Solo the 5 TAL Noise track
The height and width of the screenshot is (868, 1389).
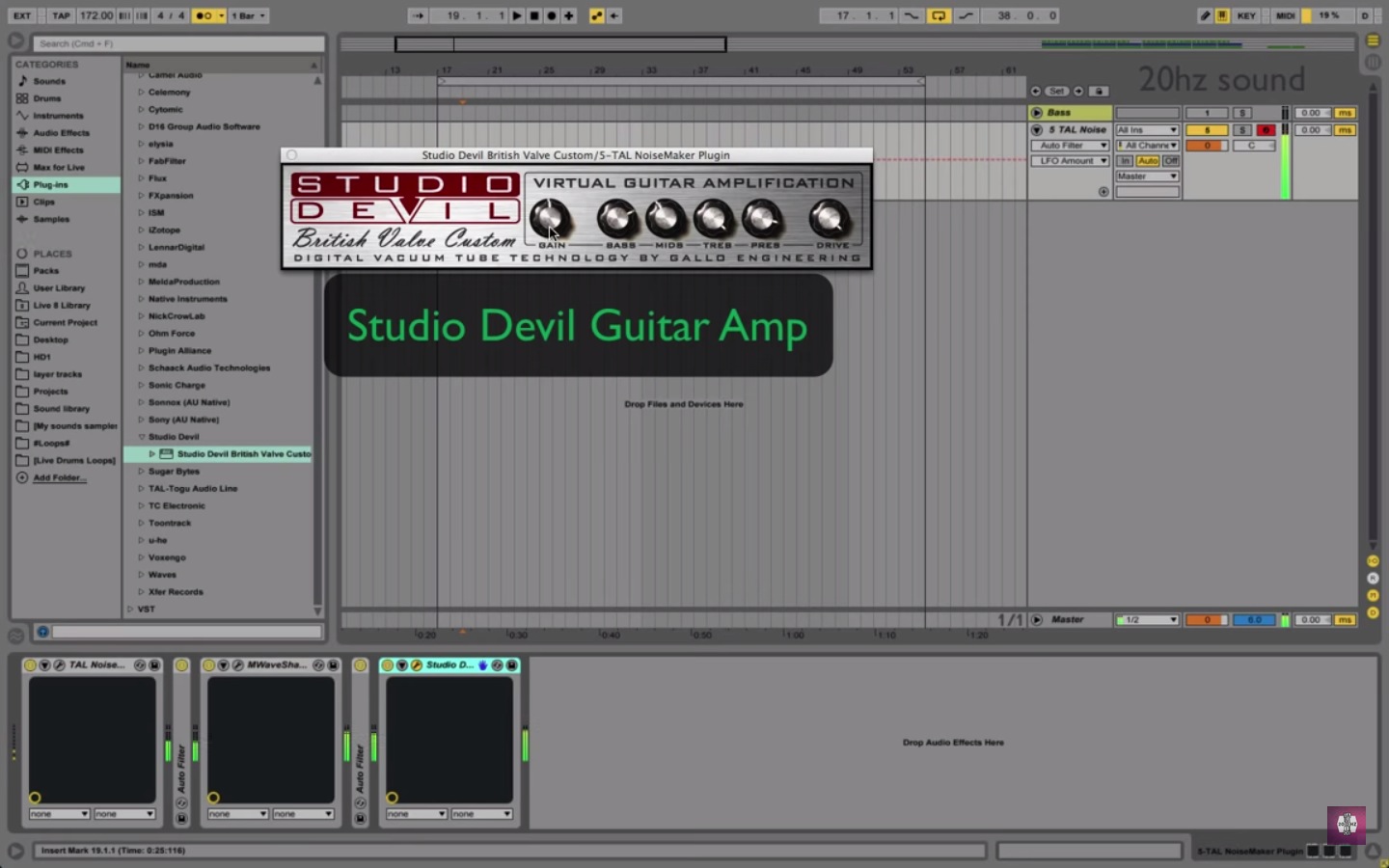(x=1243, y=130)
